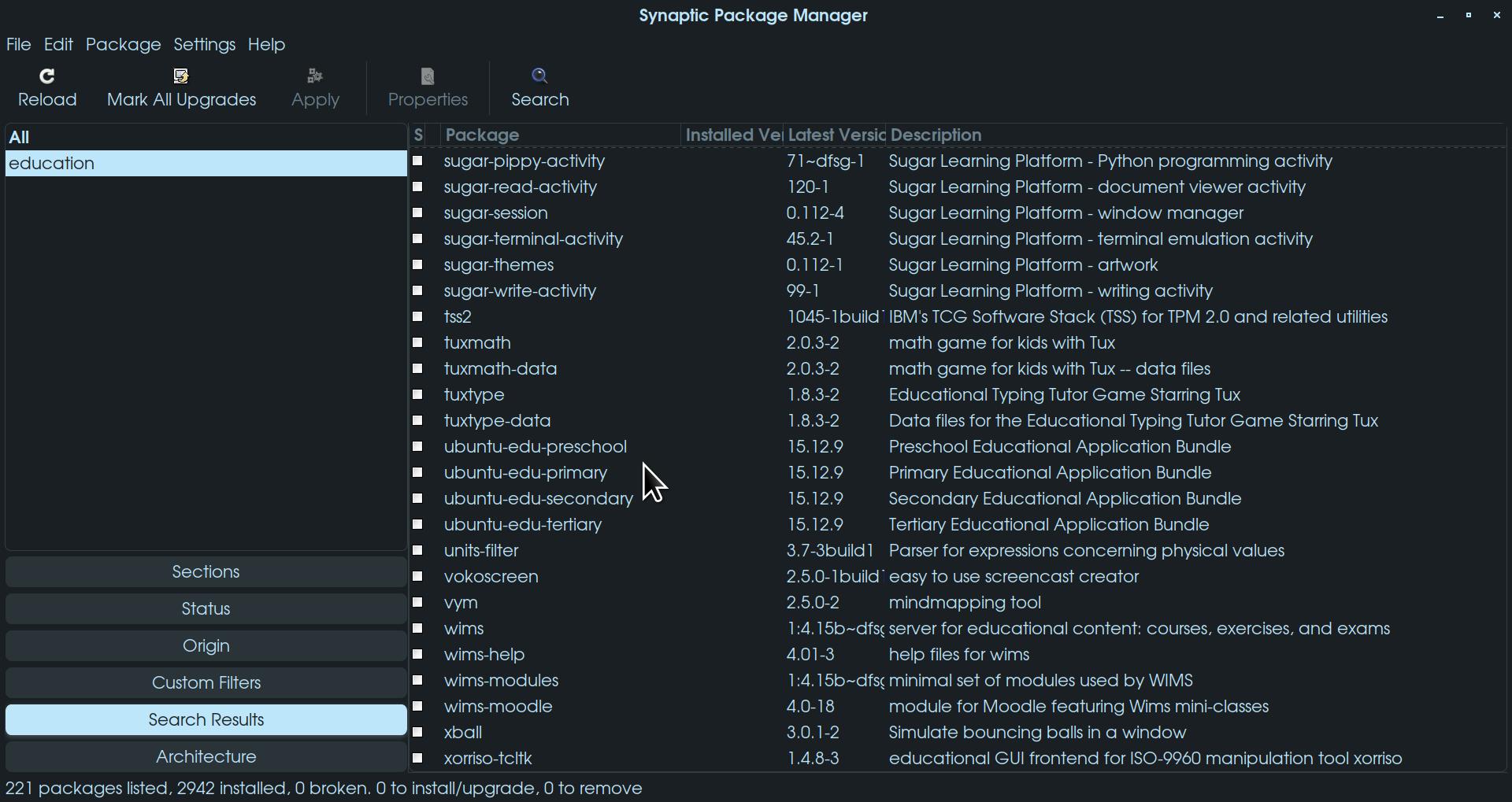Show the Custom Filters list
Screen dimensions: 1512x802
click(x=206, y=683)
